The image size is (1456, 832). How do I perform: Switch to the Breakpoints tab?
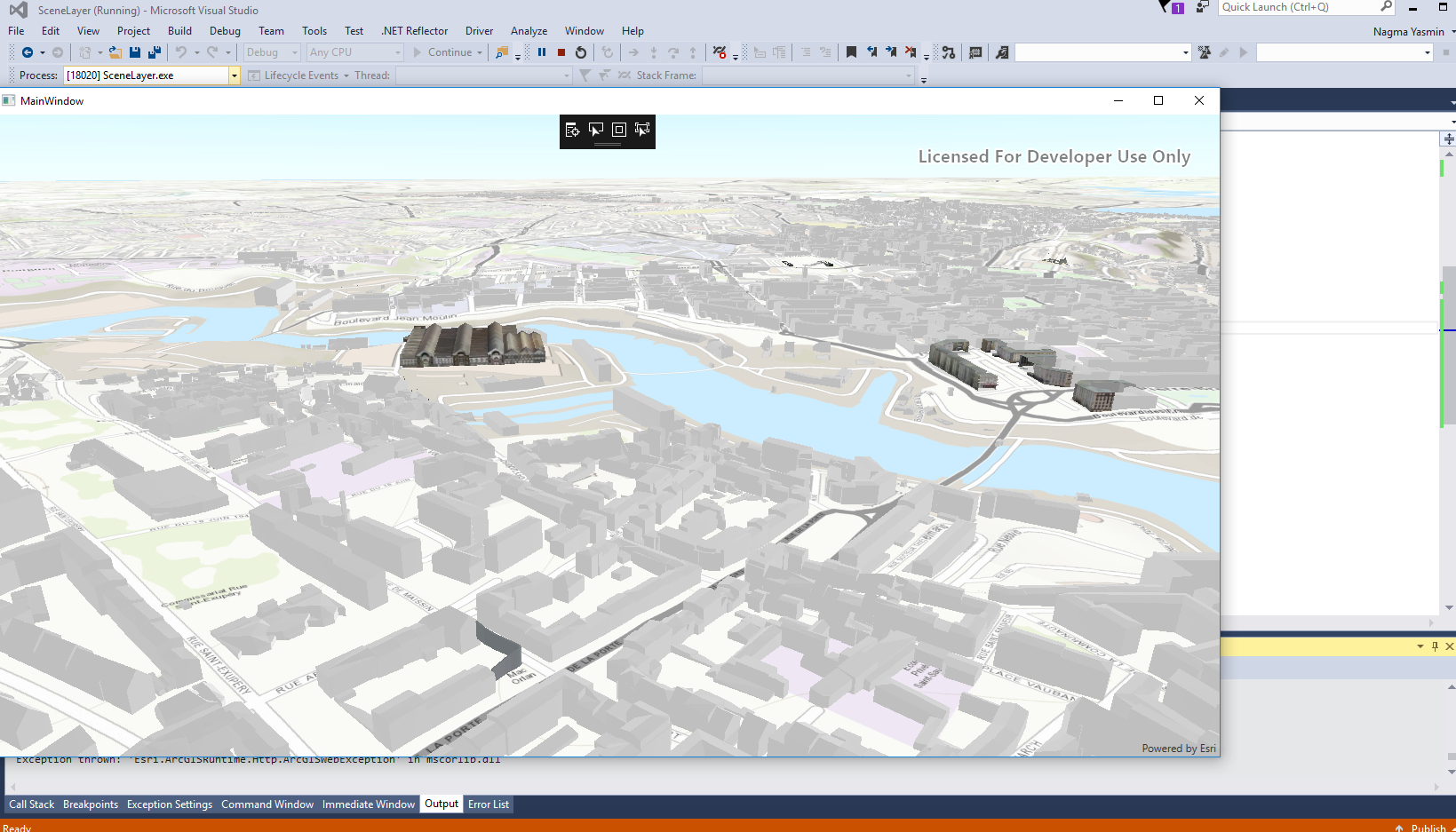point(91,804)
